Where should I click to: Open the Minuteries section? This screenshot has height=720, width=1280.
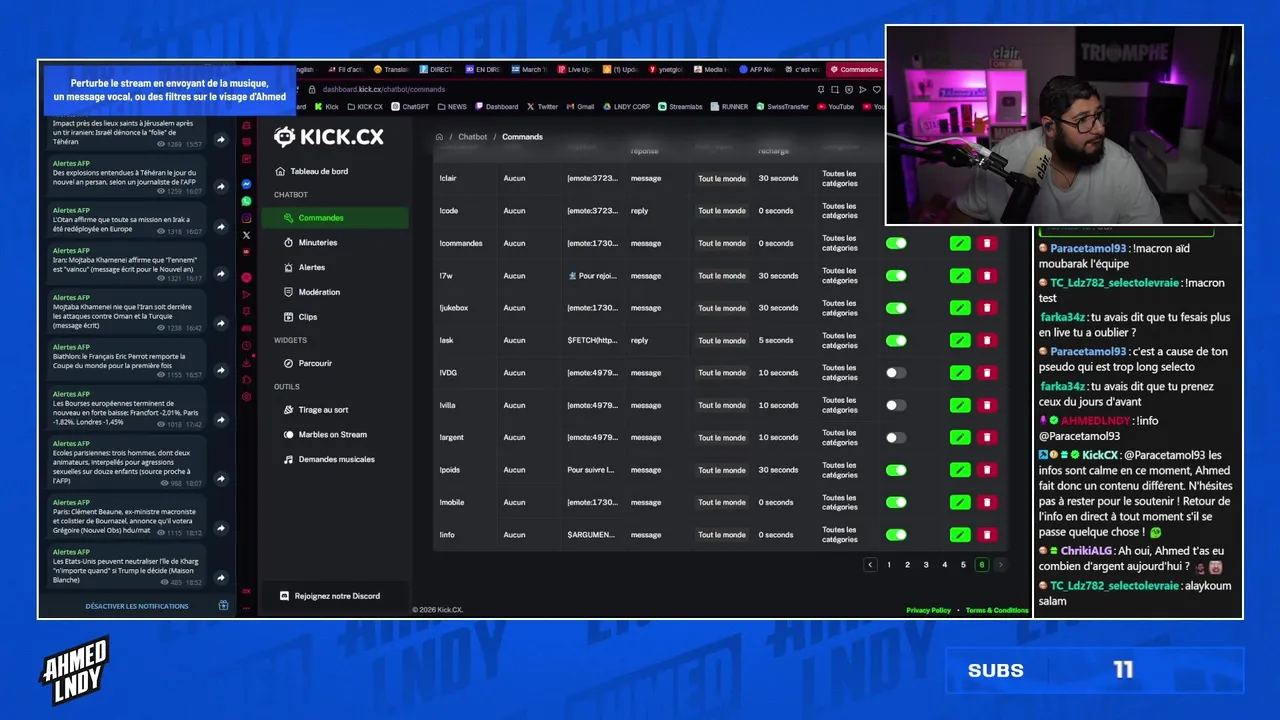335,243
